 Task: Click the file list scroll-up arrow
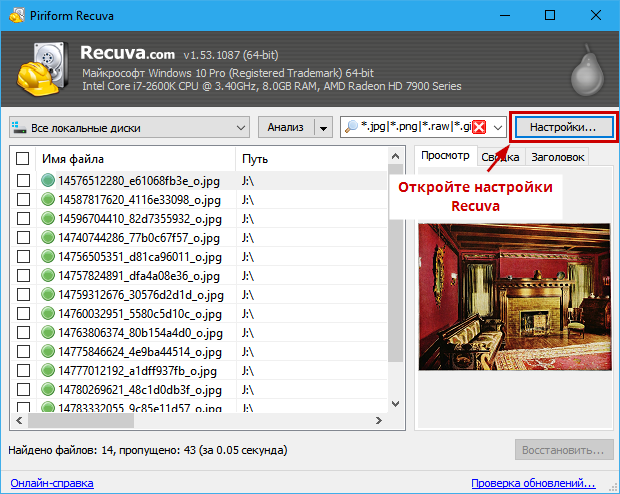pos(395,157)
